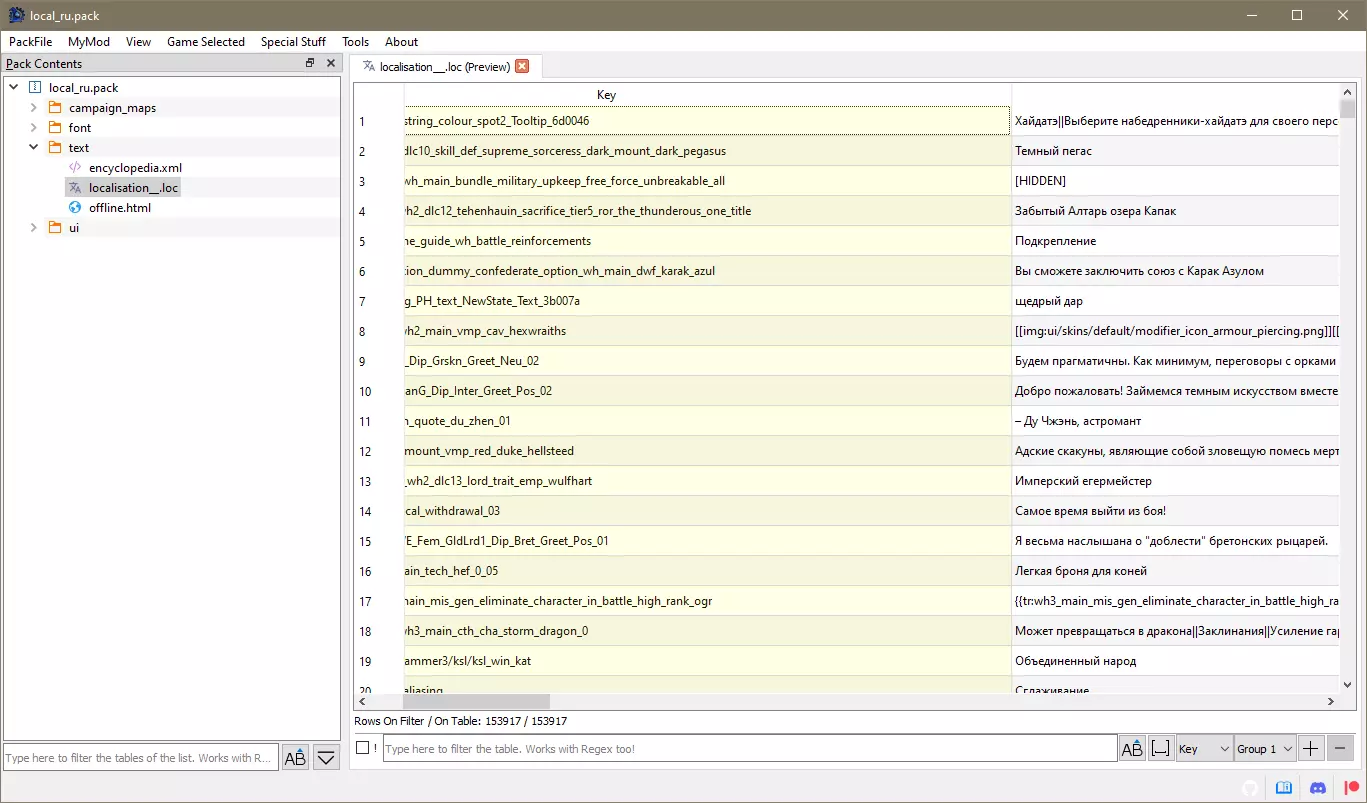Open the PackFile menu
1367x803 pixels.
[x=30, y=42]
